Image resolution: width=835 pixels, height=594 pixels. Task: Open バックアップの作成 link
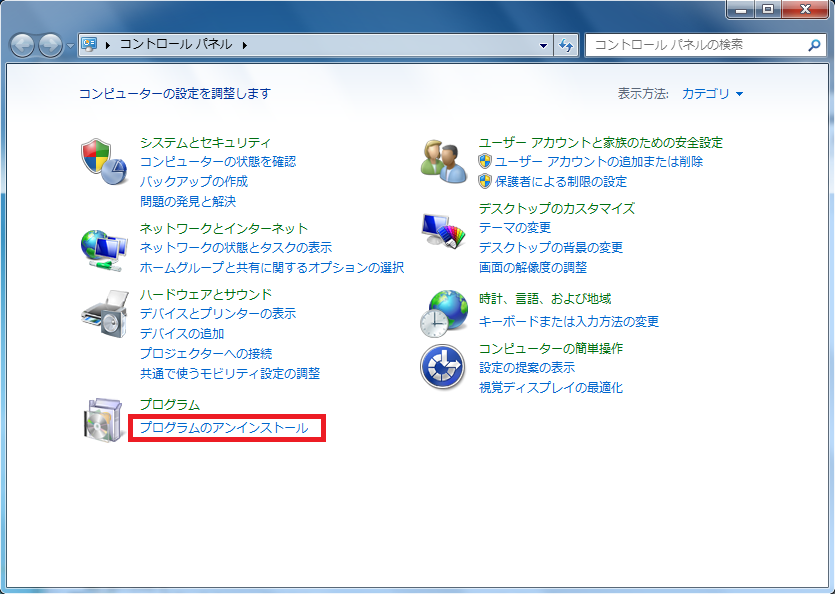click(x=194, y=181)
